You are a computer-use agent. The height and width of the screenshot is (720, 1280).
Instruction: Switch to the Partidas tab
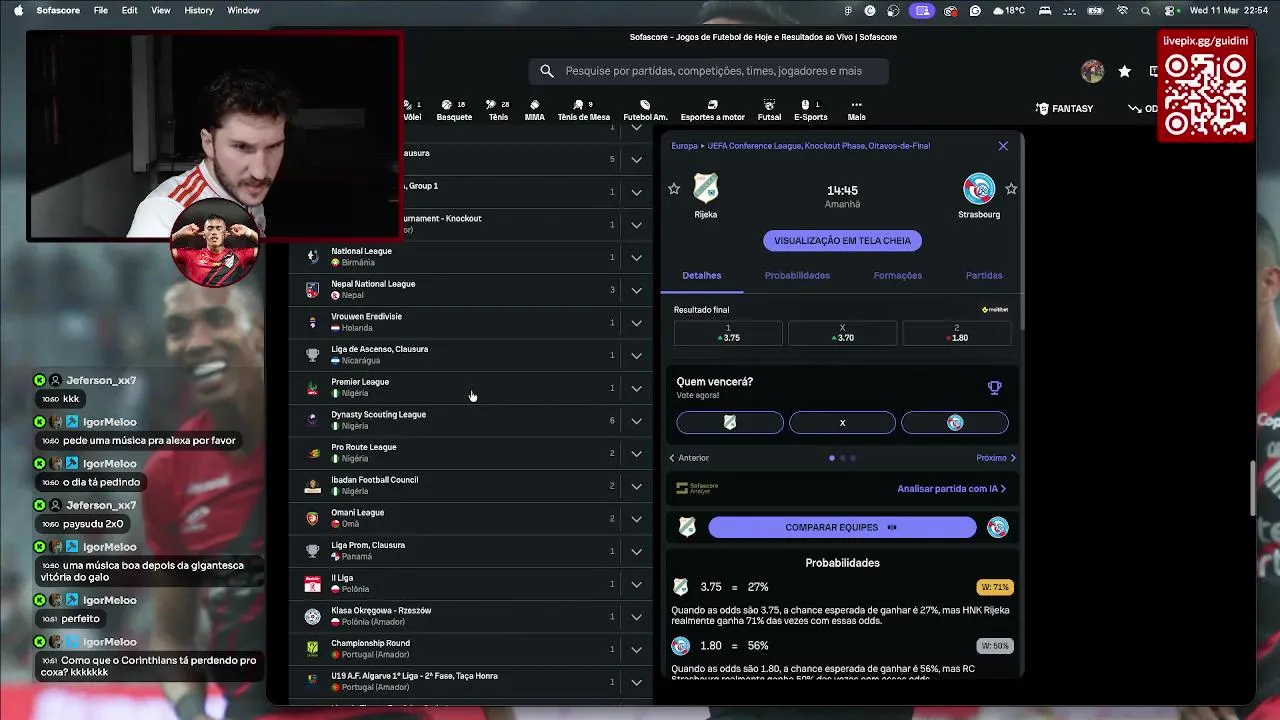(x=984, y=275)
